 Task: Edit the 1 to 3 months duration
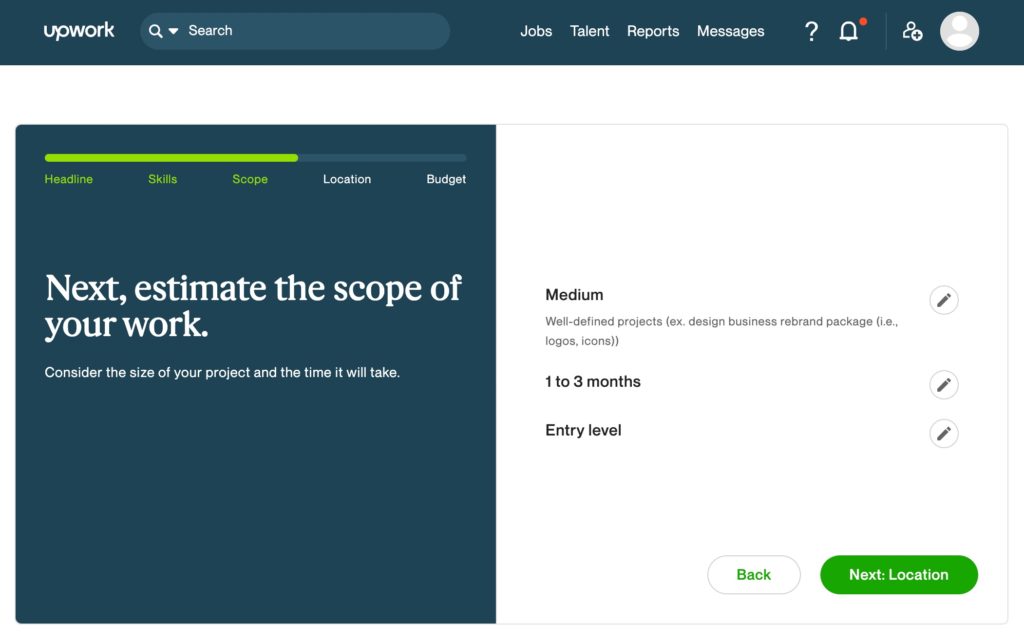tap(943, 385)
